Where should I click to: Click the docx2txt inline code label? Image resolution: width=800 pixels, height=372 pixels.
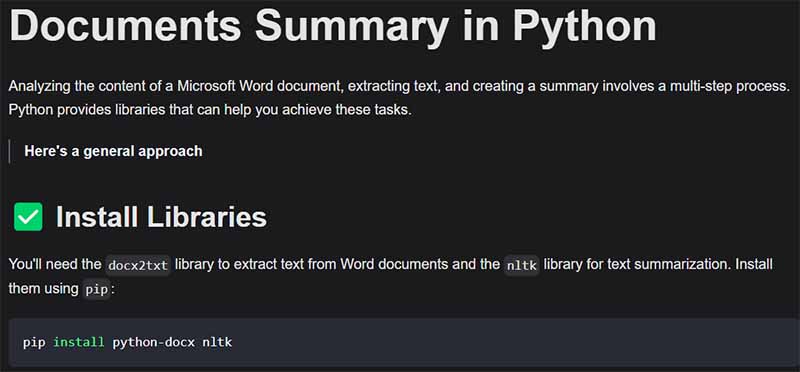pyautogui.click(x=138, y=265)
